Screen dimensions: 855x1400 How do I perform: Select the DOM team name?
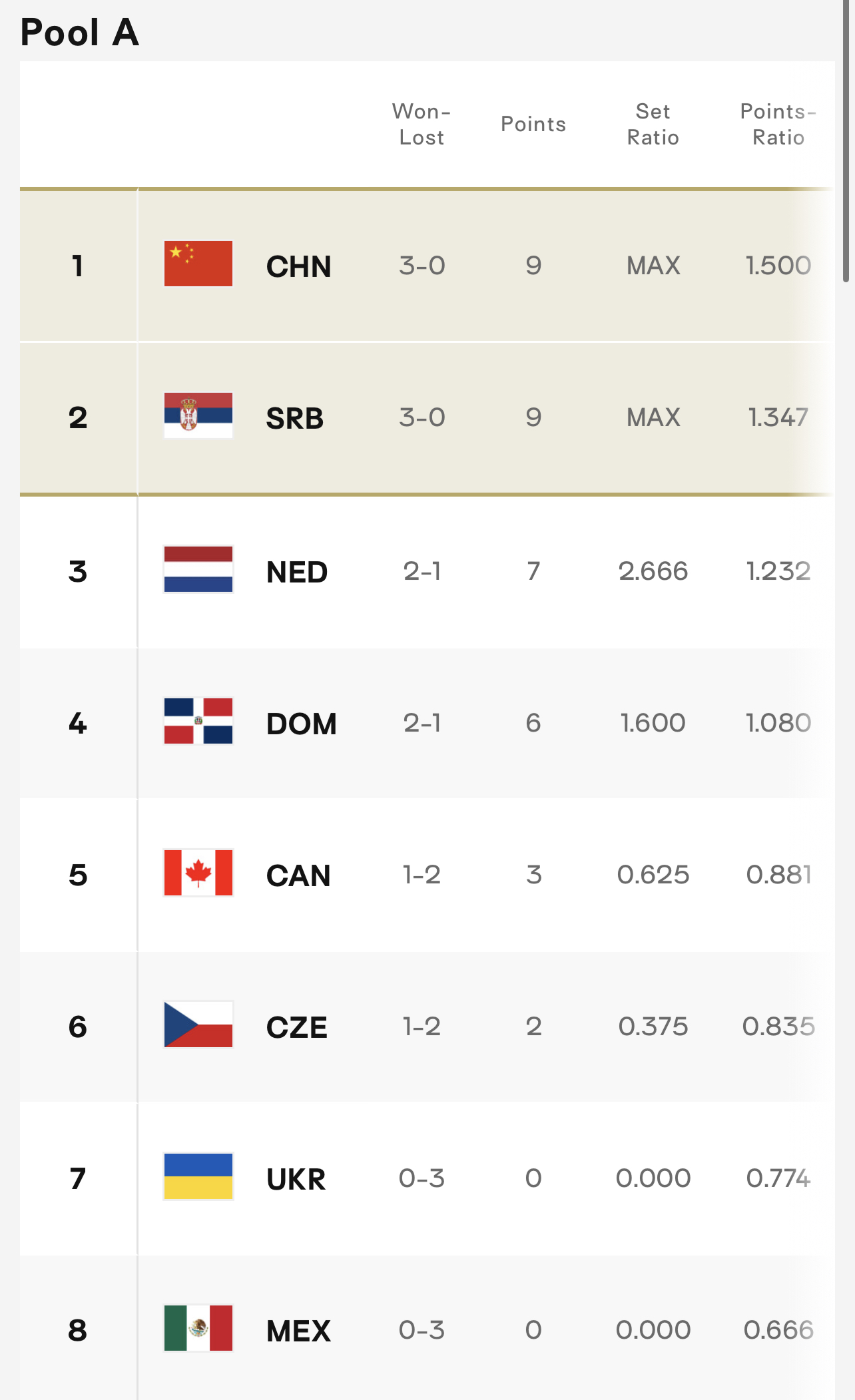tap(302, 724)
